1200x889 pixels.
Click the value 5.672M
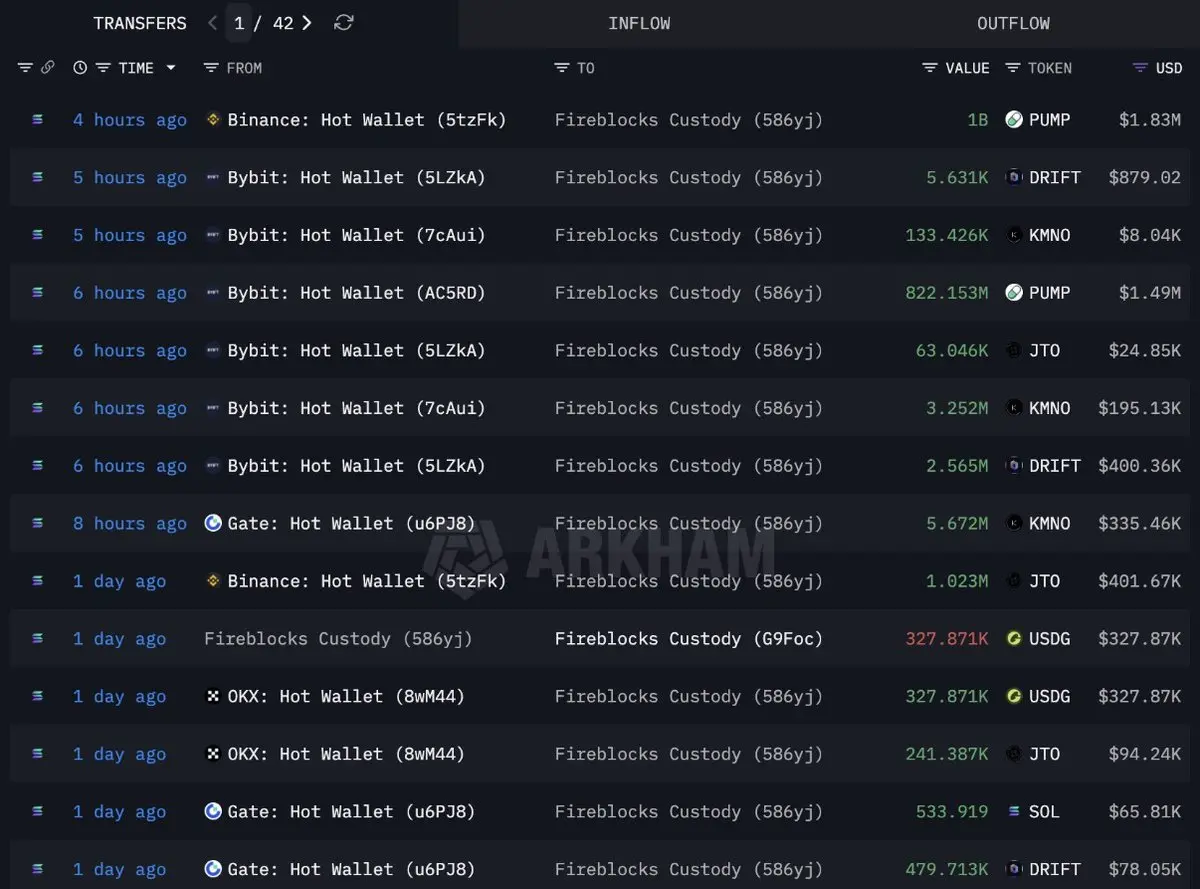[x=957, y=524]
